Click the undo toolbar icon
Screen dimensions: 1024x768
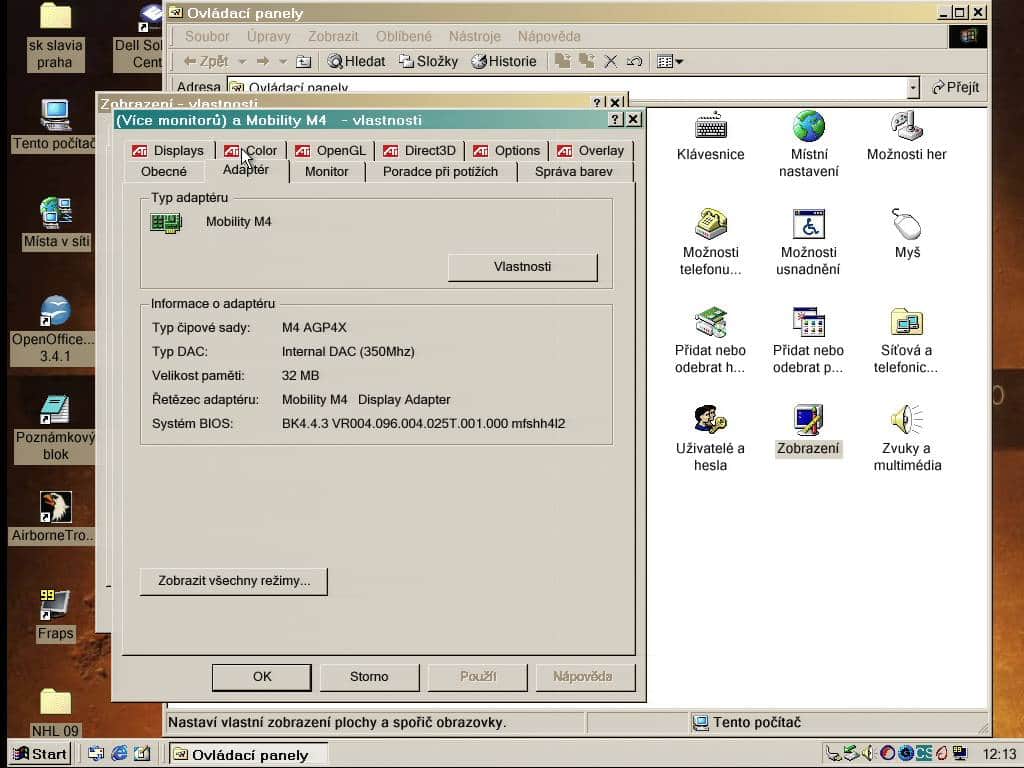click(634, 61)
